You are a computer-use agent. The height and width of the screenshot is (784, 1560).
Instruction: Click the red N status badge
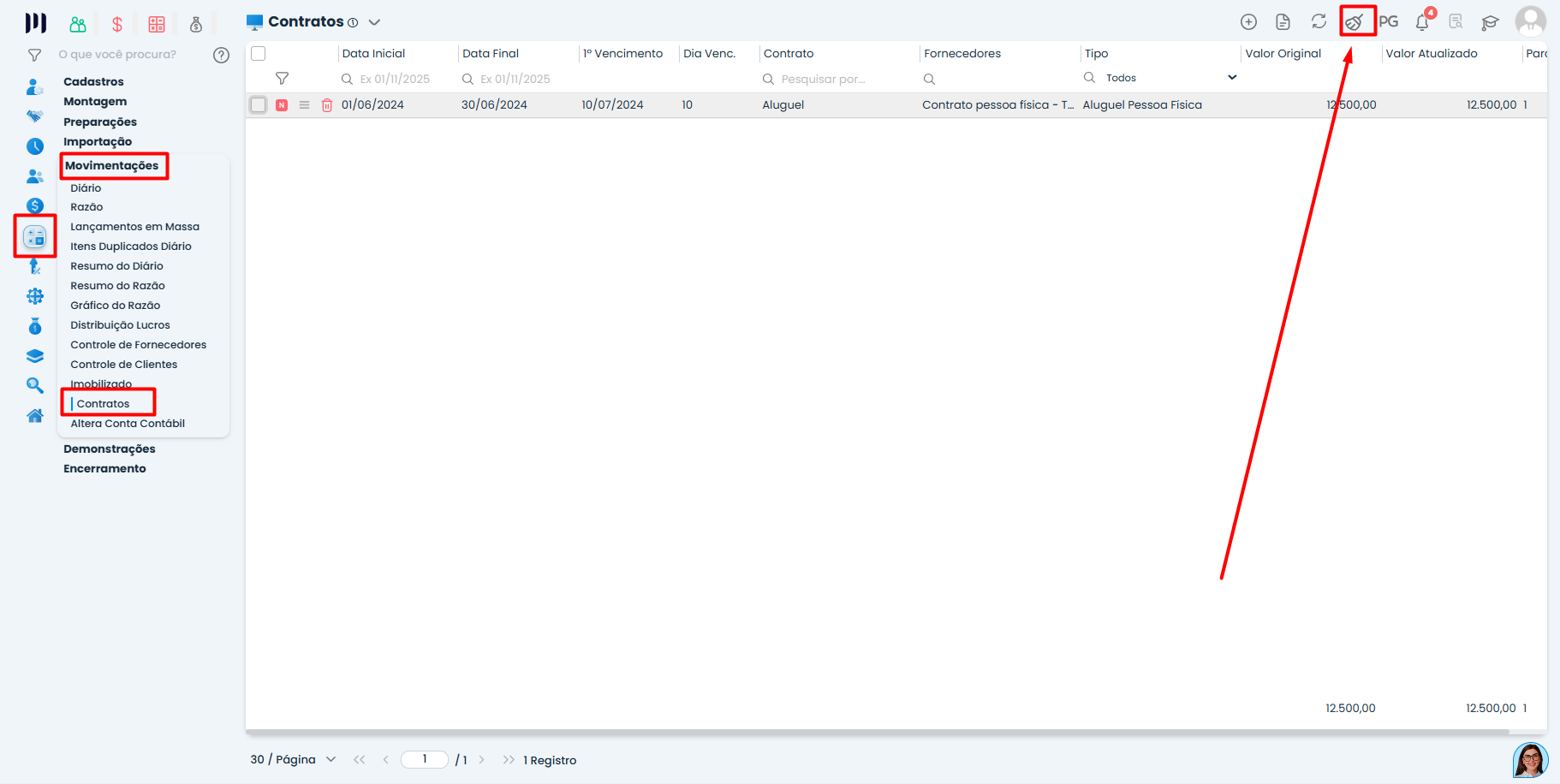coord(282,105)
